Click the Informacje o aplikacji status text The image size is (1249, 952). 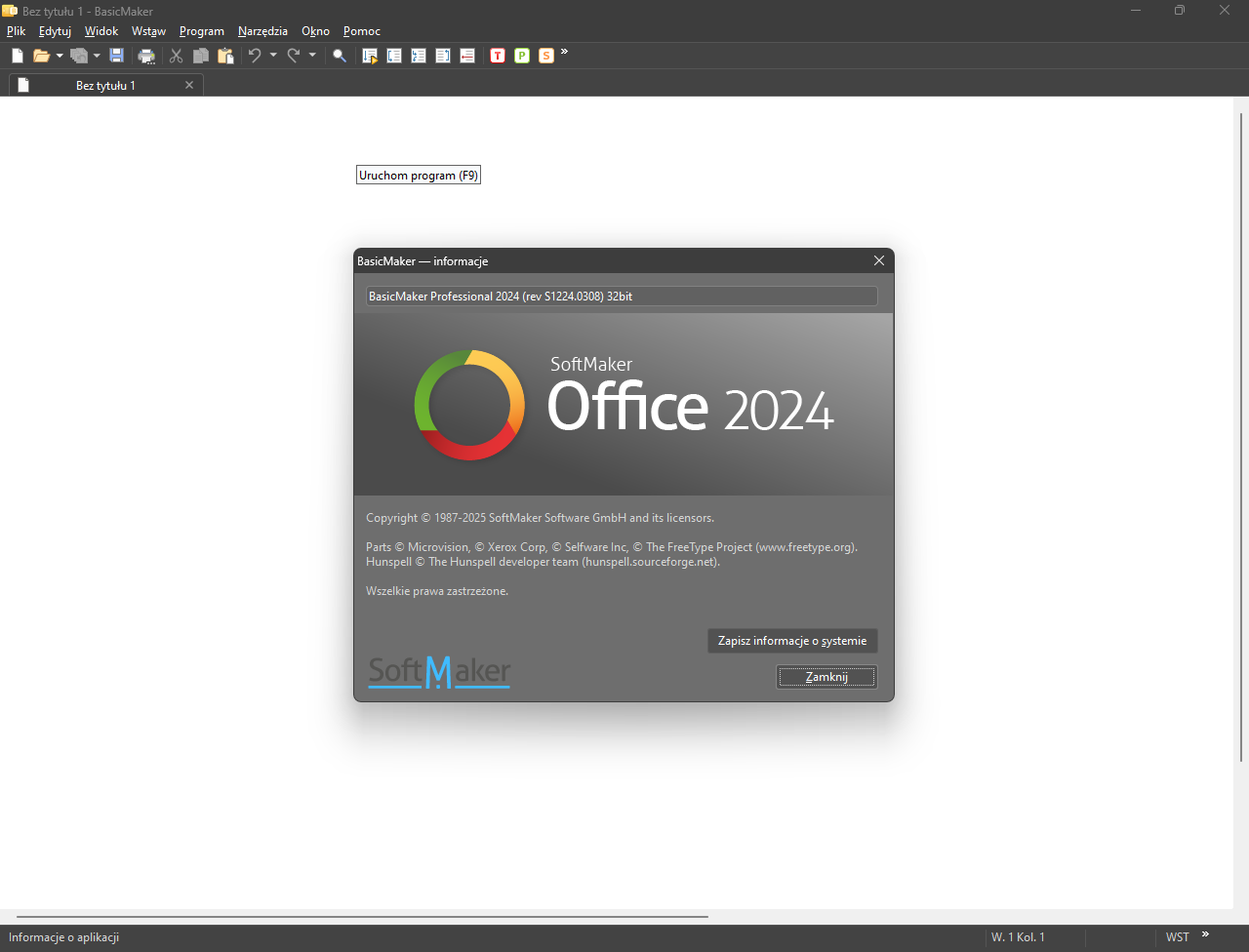click(x=64, y=937)
